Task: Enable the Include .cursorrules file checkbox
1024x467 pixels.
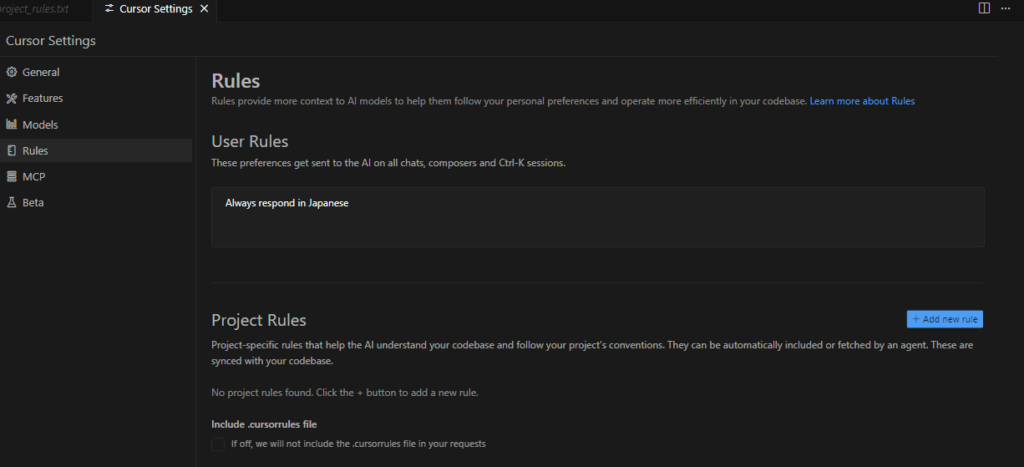Action: [x=217, y=444]
